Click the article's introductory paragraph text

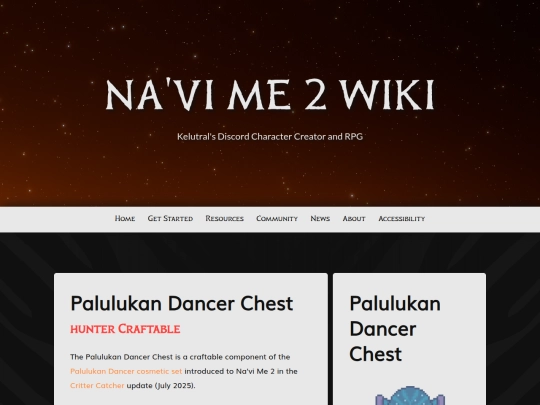pyautogui.click(x=184, y=371)
